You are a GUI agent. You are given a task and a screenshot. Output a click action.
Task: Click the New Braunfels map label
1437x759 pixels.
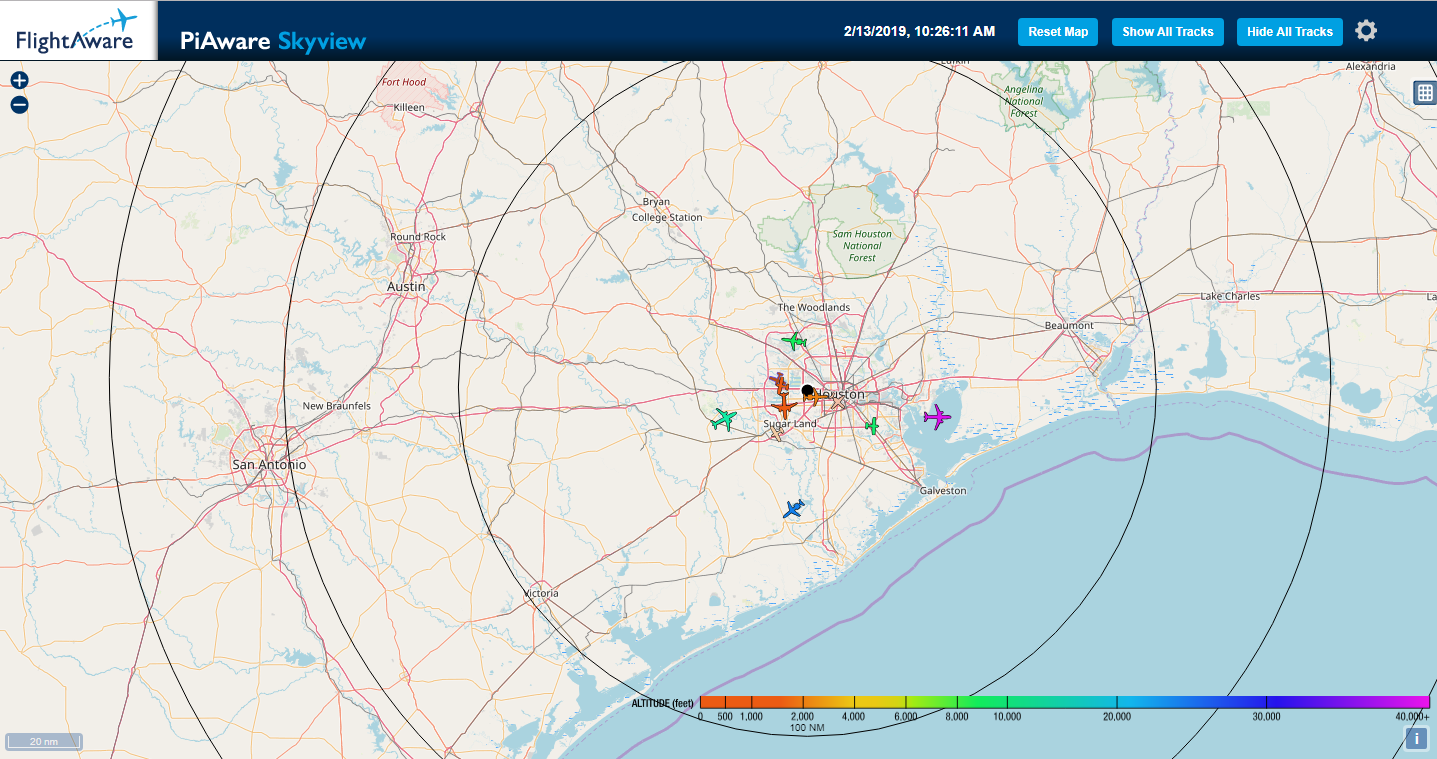point(337,406)
